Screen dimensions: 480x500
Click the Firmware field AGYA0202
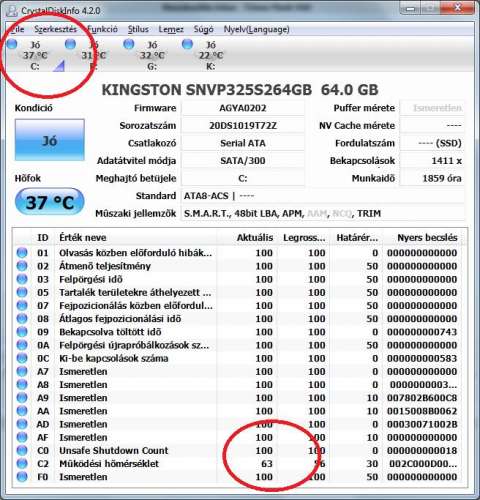(243, 108)
